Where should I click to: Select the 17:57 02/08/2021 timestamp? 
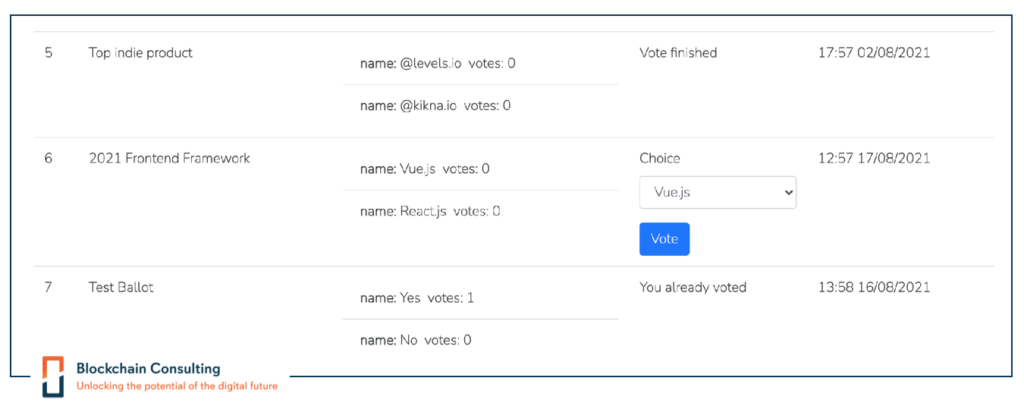tap(874, 53)
